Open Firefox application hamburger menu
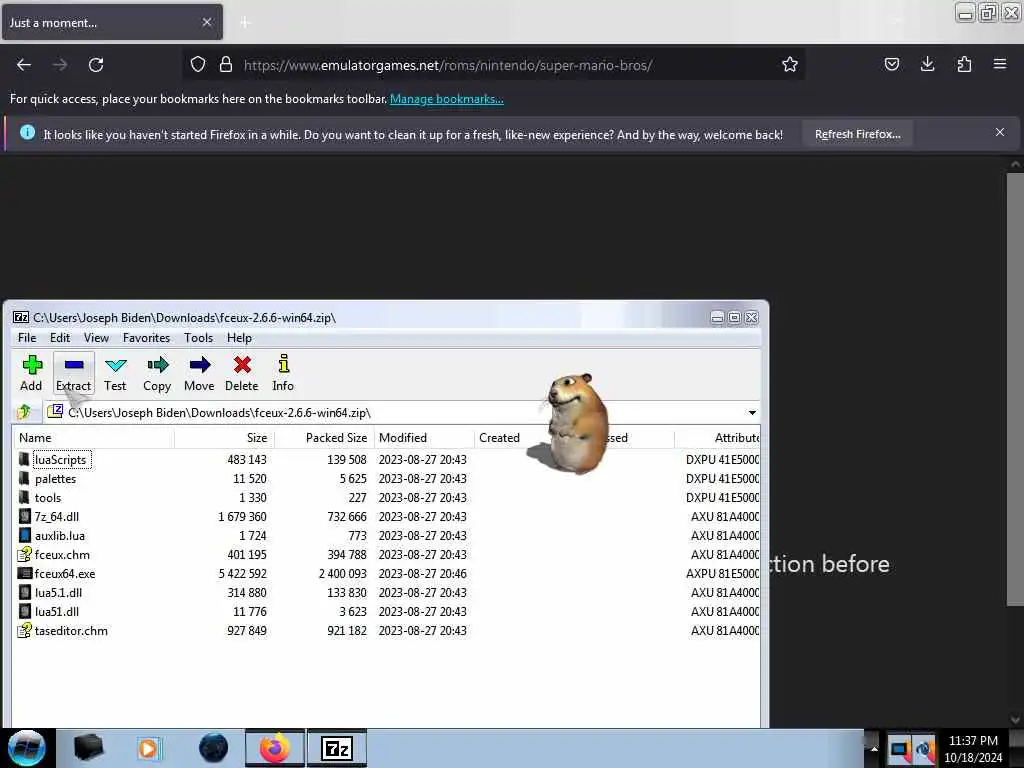Viewport: 1024px width, 768px height. click(x=1000, y=64)
